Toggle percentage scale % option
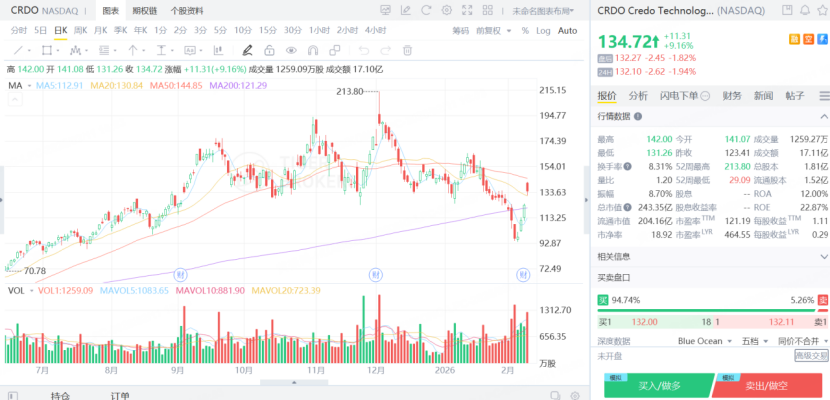Viewport: 830px width, 400px height. click(525, 31)
